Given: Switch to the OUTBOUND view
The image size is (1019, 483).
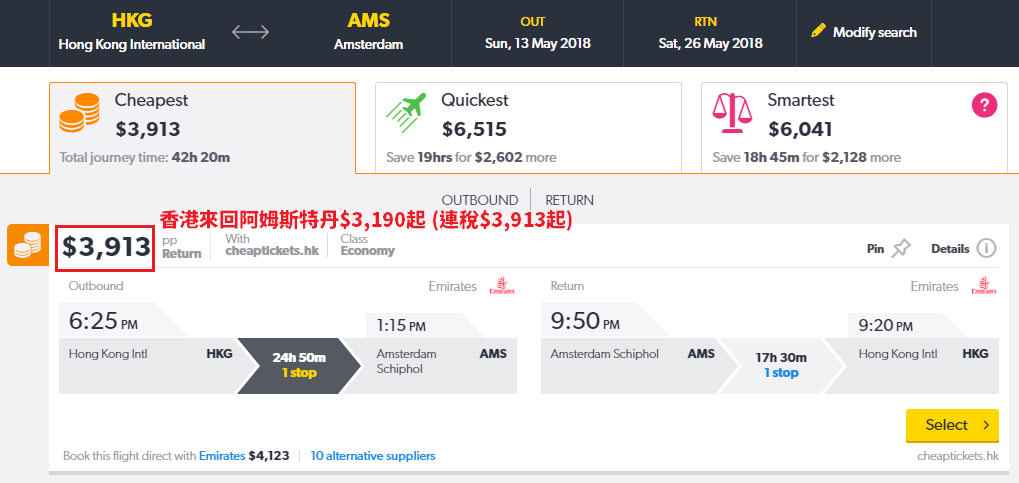Looking at the screenshot, I should click(x=480, y=200).
